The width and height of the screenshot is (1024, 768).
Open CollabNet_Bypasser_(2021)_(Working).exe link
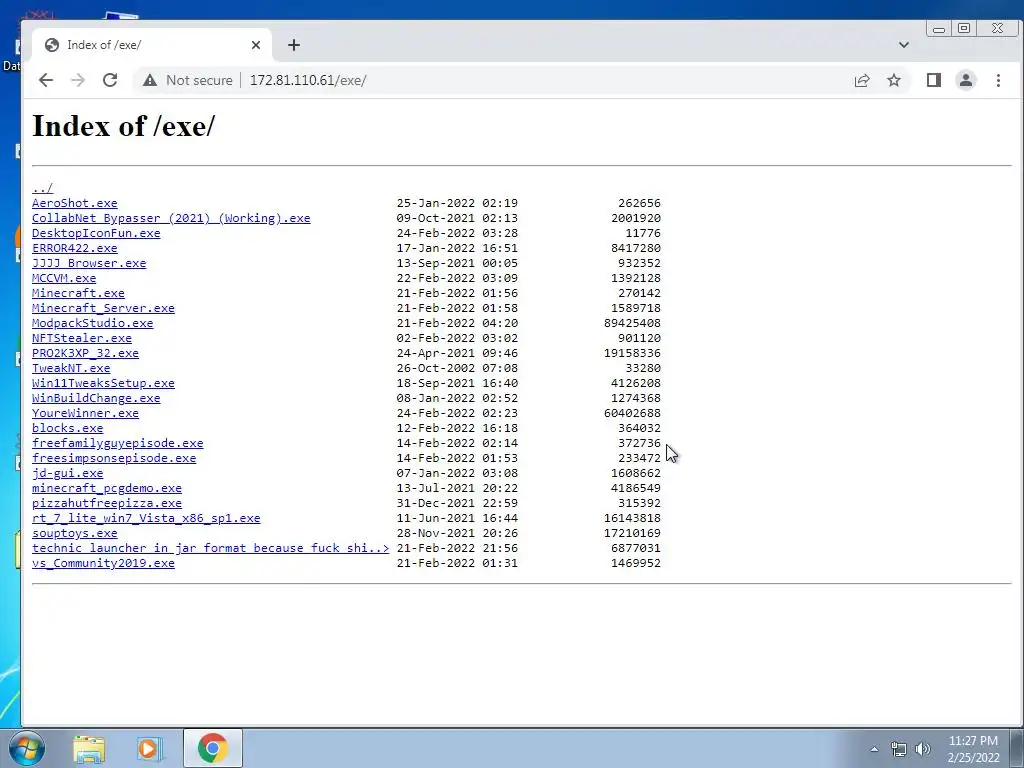point(171,218)
